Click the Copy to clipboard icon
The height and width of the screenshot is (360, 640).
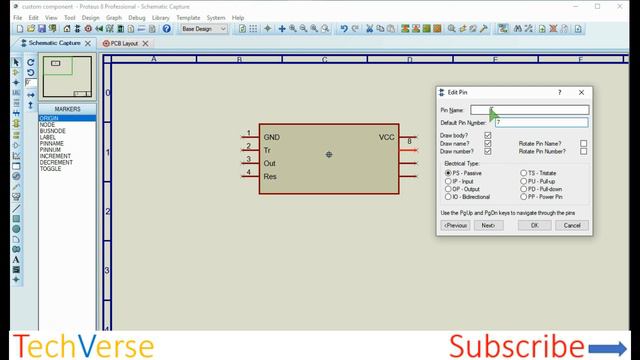pos(380,29)
